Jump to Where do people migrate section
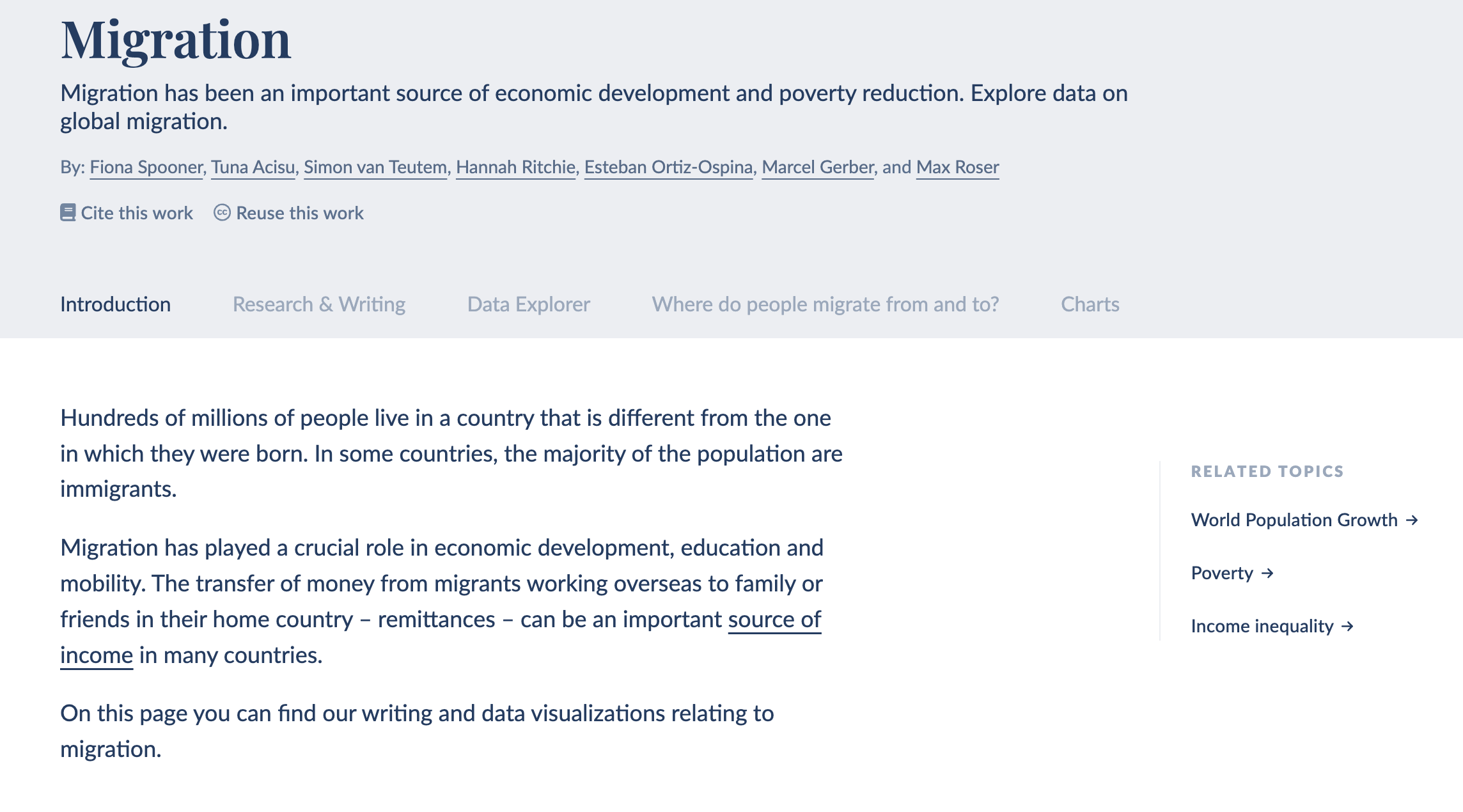The height and width of the screenshot is (812, 1463). [825, 304]
